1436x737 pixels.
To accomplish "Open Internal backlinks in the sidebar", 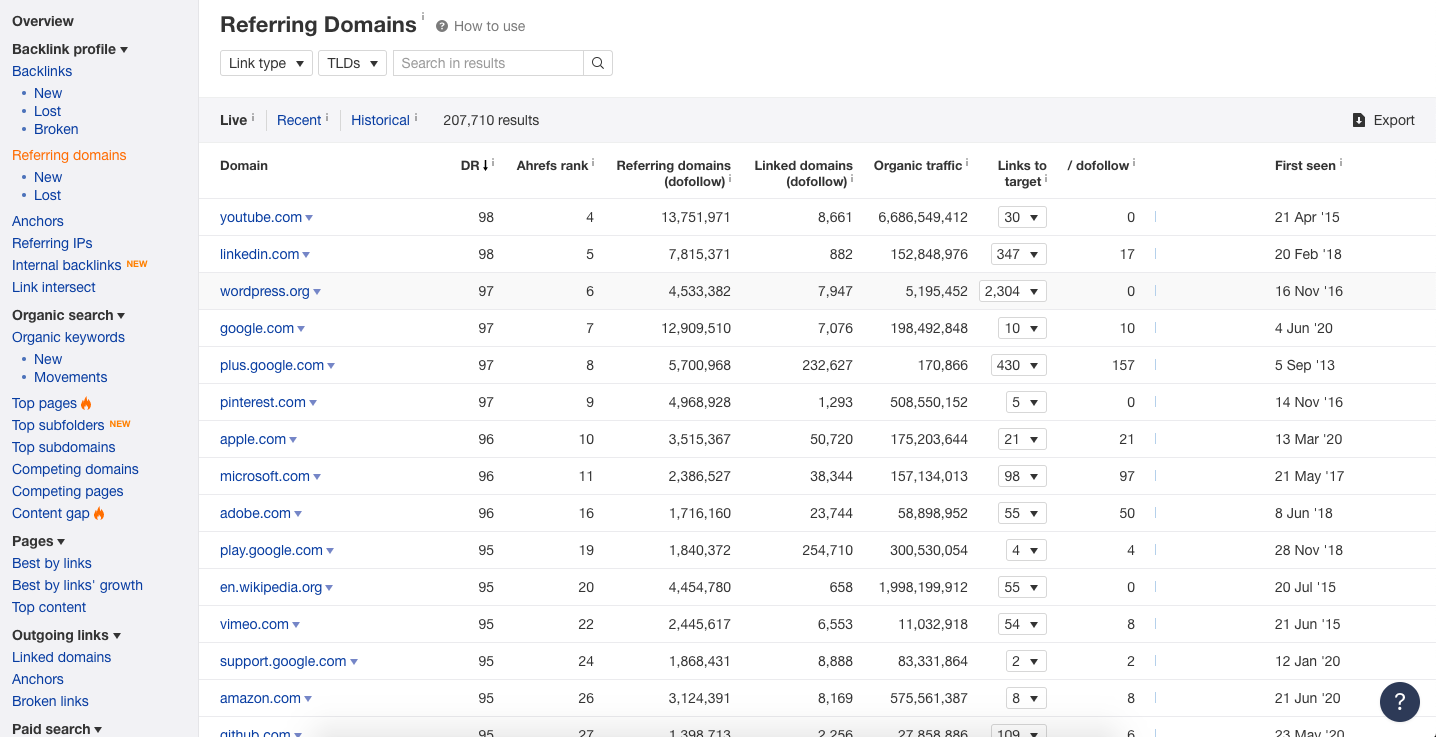I will pos(67,265).
